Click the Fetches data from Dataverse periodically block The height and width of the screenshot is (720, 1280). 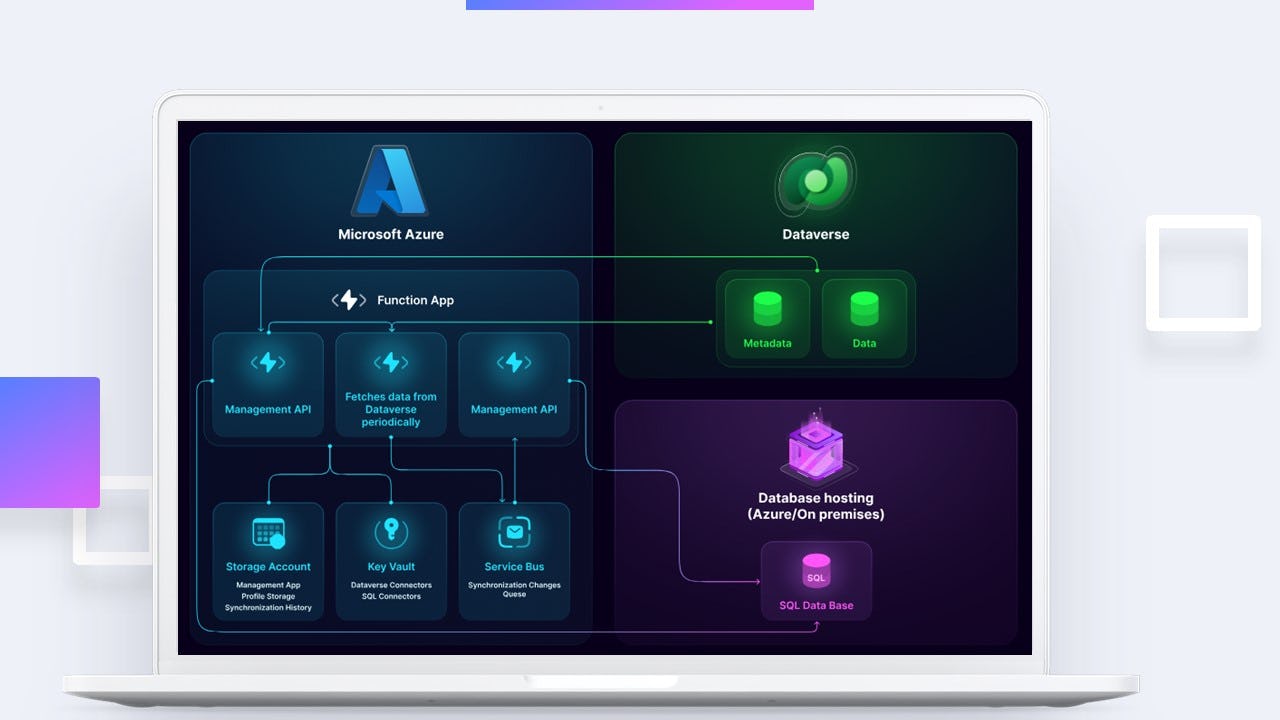[x=391, y=385]
